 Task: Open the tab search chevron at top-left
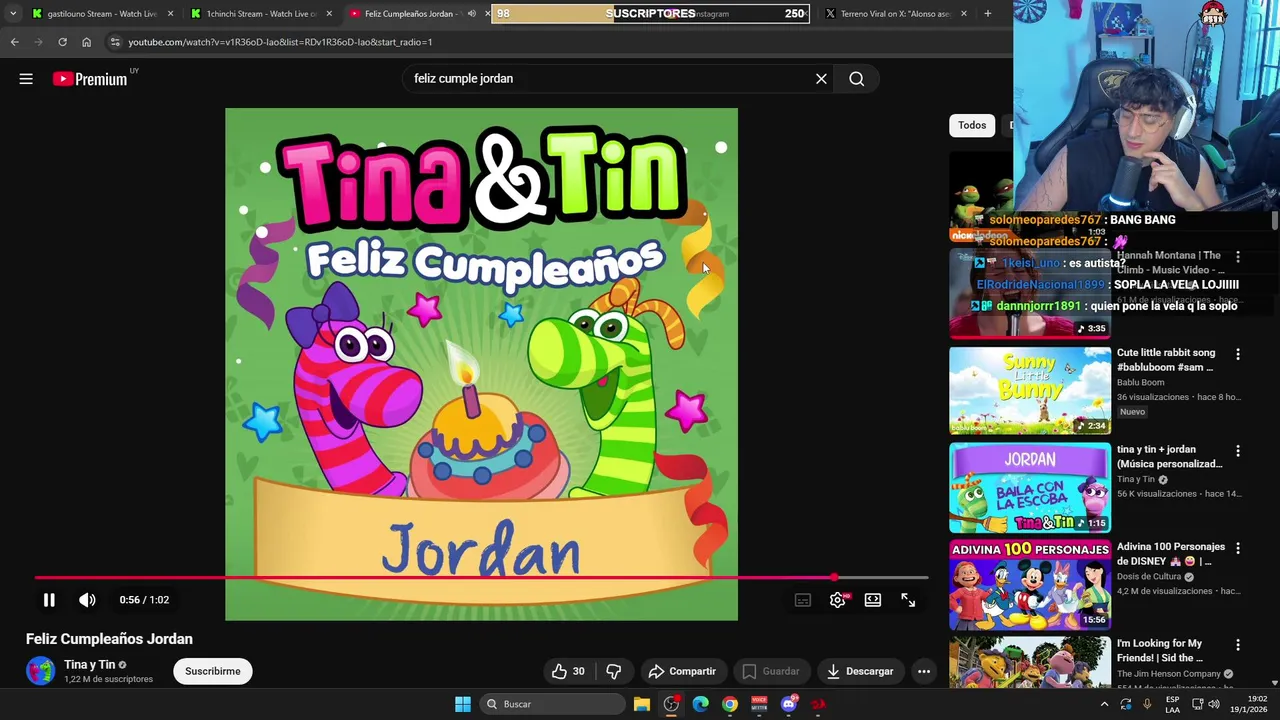(13, 14)
